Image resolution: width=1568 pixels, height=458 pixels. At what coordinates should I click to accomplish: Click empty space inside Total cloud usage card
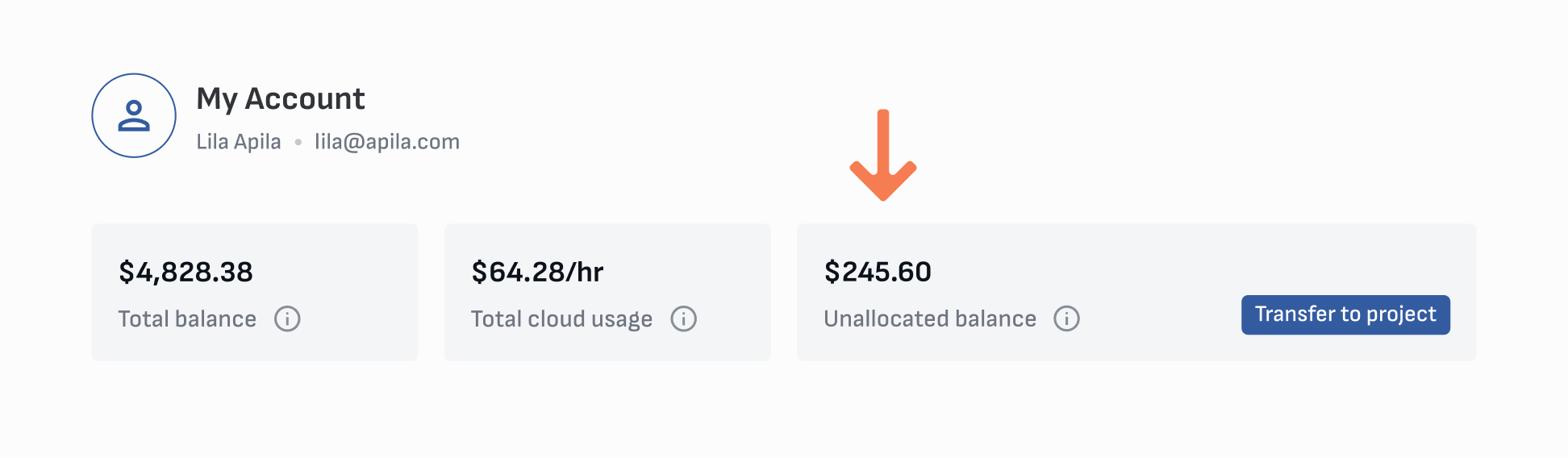coord(702,266)
